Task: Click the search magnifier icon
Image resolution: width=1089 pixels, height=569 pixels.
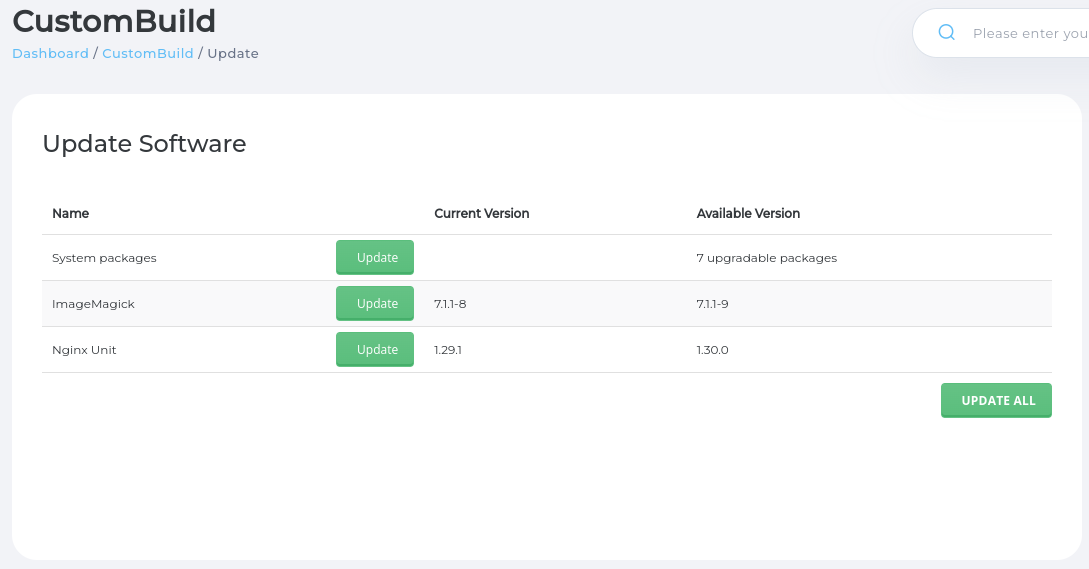Action: click(946, 33)
